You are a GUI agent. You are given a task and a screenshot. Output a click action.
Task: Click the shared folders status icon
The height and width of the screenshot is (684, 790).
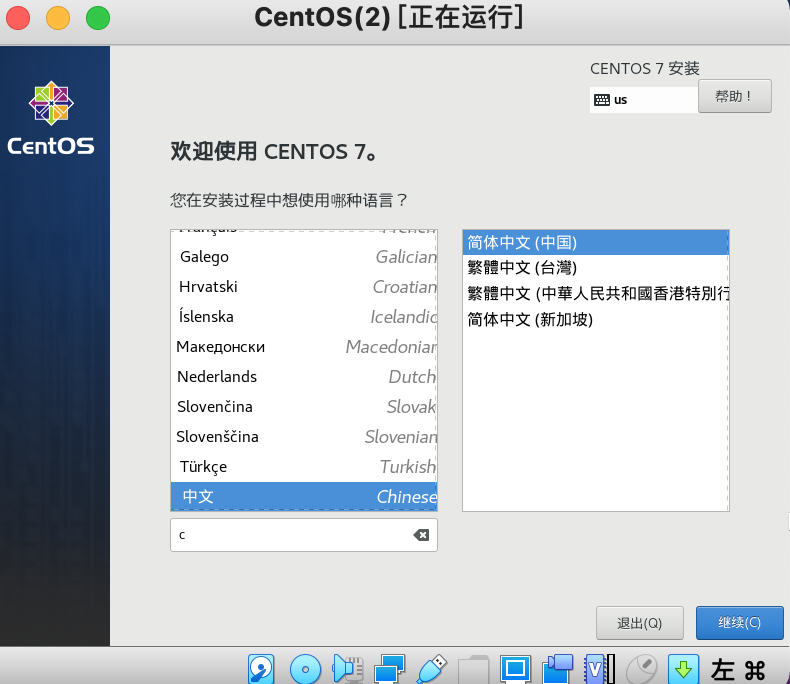click(474, 669)
